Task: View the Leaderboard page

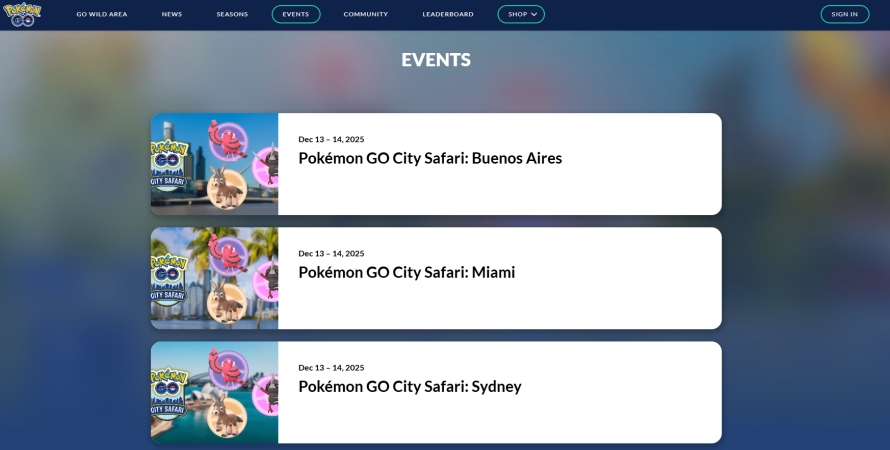Action: pyautogui.click(x=448, y=14)
